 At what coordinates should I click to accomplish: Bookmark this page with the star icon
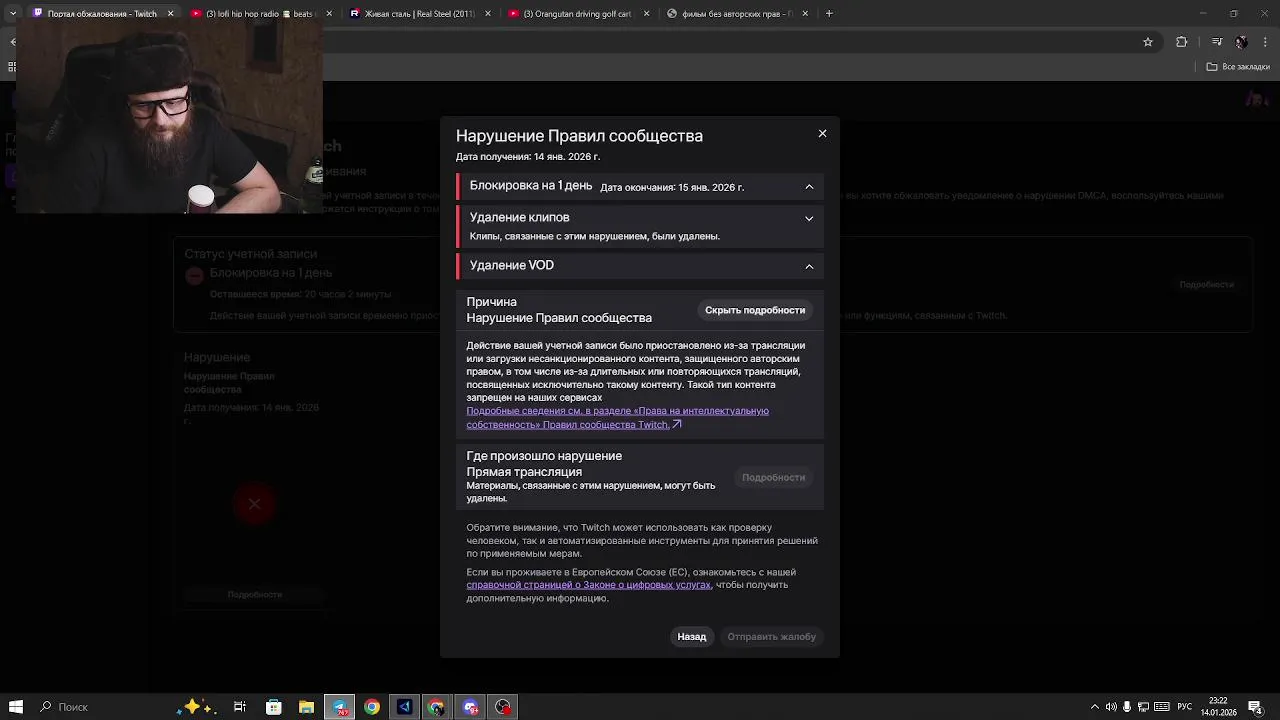pyautogui.click(x=1148, y=42)
